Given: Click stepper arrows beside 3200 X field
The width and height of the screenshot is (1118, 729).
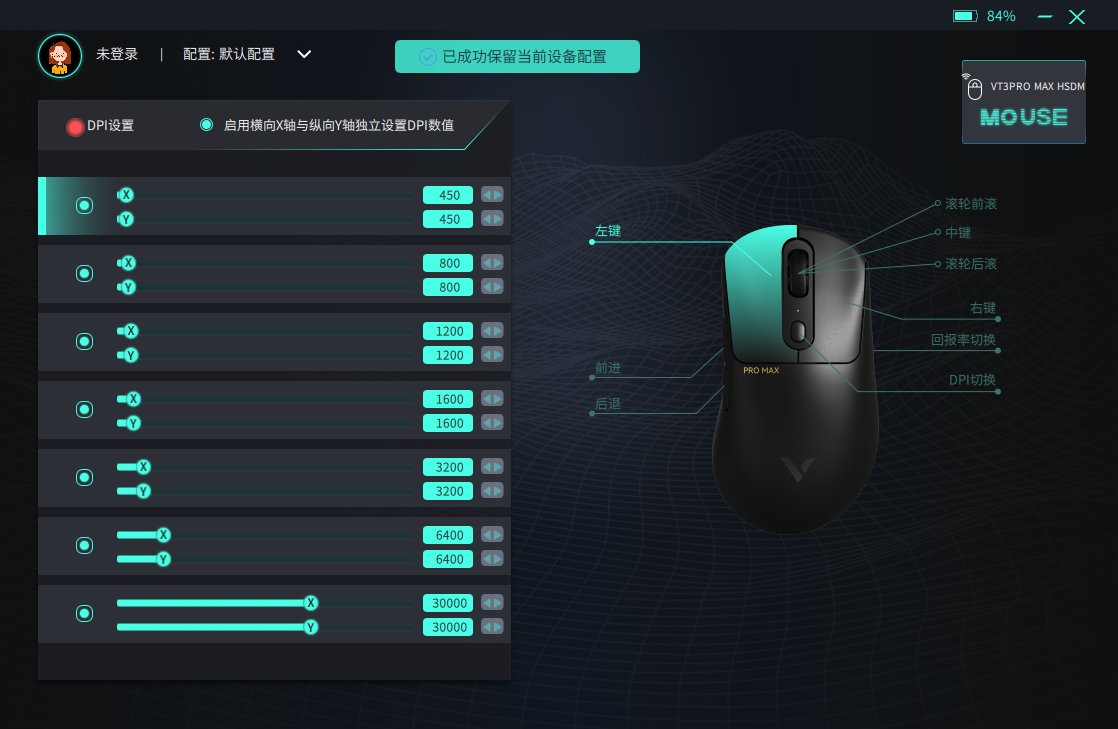Looking at the screenshot, I should pos(492,467).
